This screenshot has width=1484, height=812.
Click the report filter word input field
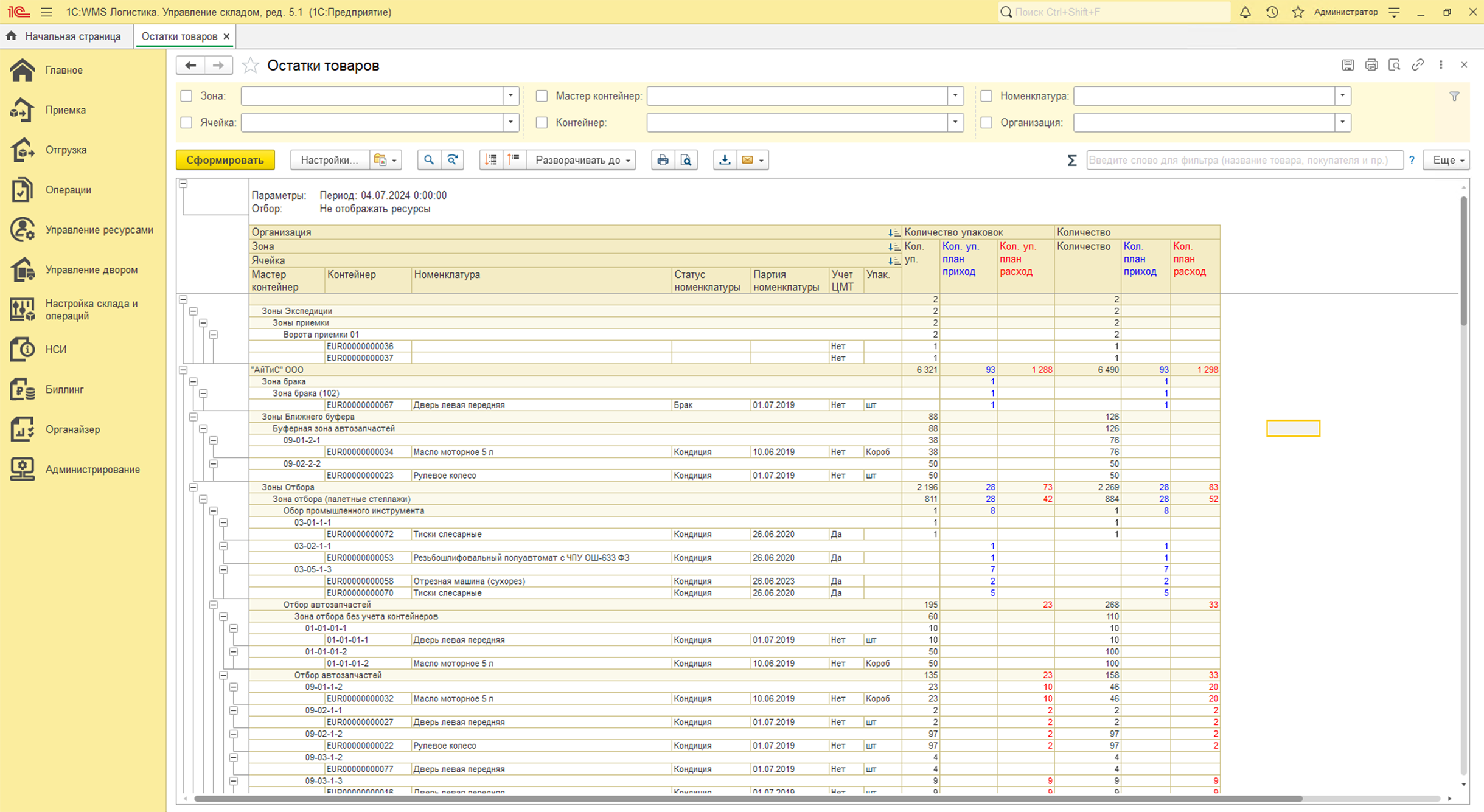coord(1244,160)
